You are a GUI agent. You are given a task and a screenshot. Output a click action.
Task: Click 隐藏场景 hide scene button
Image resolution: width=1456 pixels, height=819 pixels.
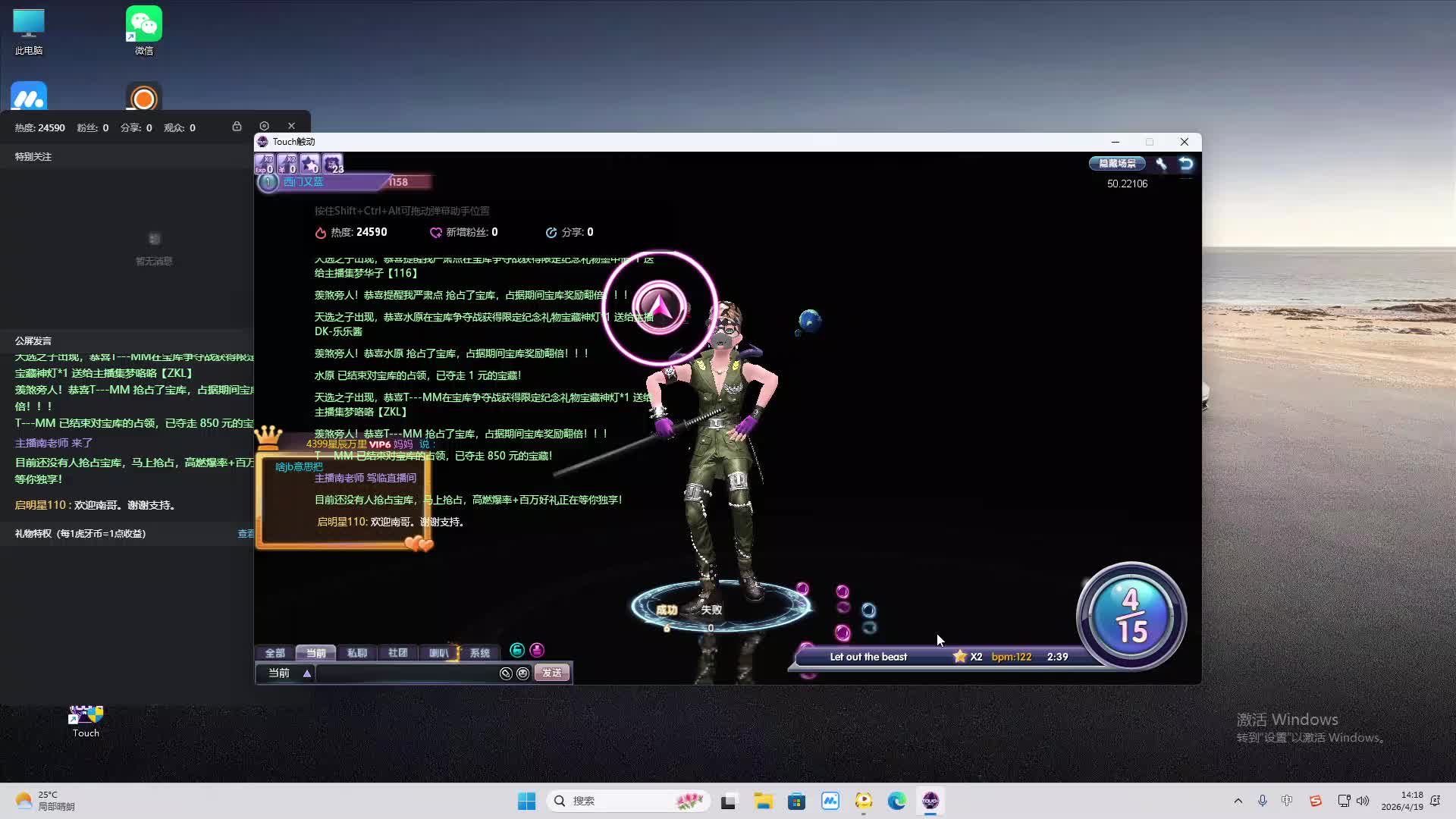[x=1117, y=164]
